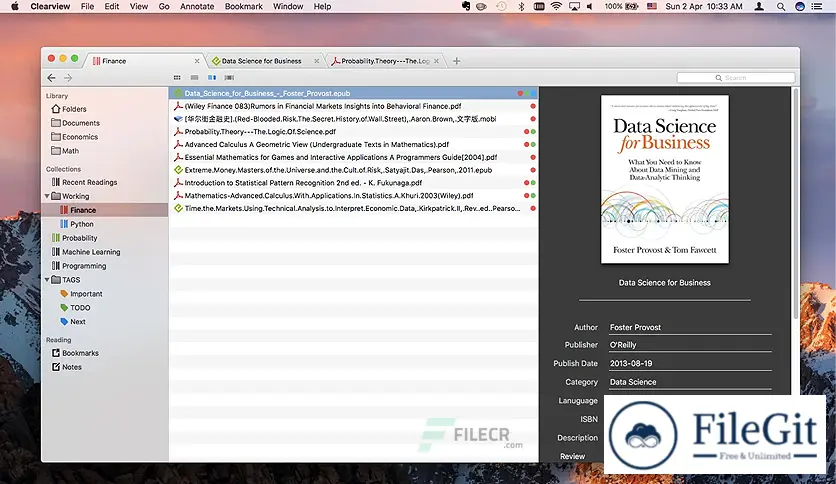Close the Data Science for Business tab

point(317,61)
